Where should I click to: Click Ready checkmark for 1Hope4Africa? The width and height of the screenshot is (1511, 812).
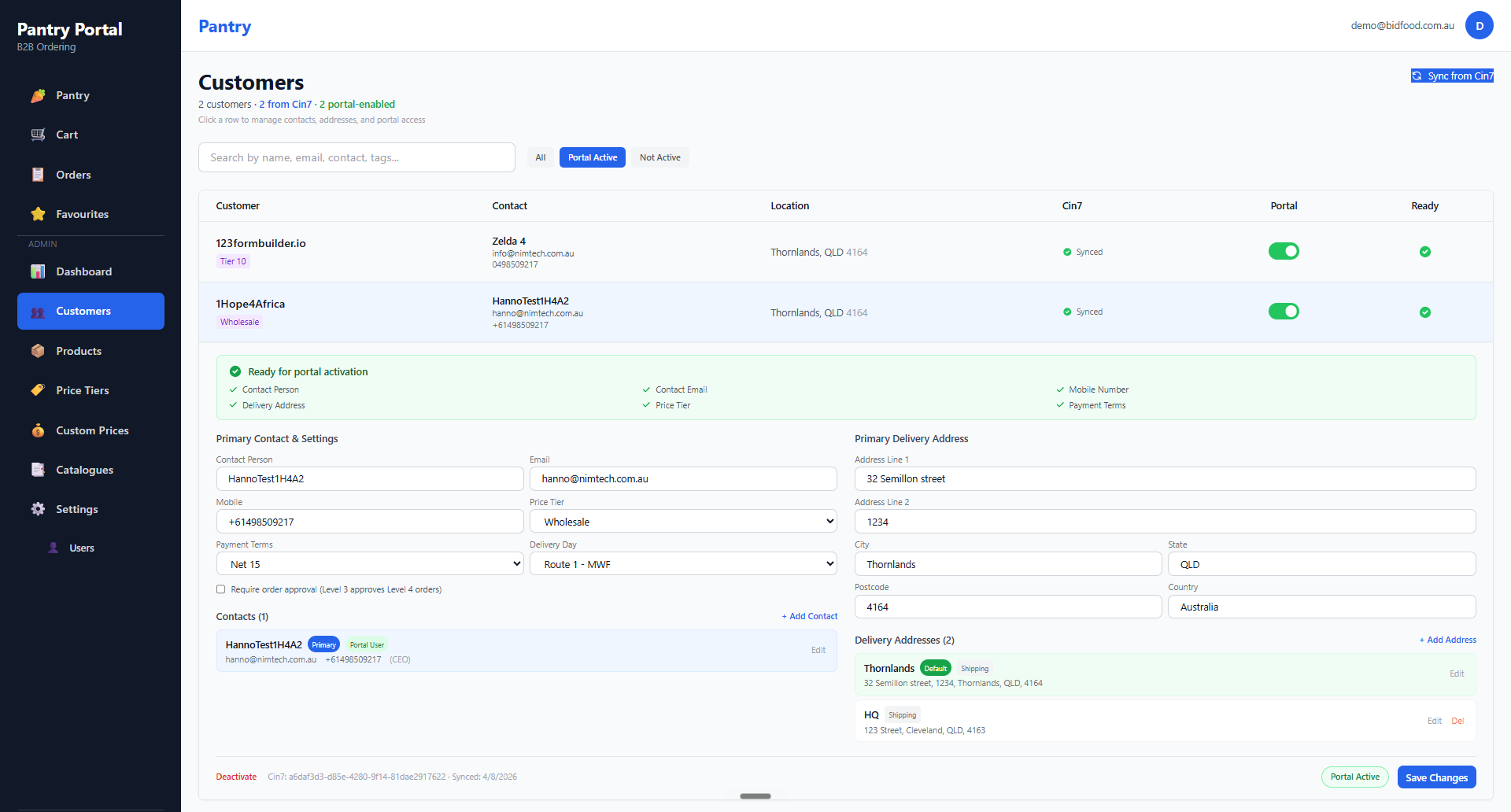tap(1425, 312)
